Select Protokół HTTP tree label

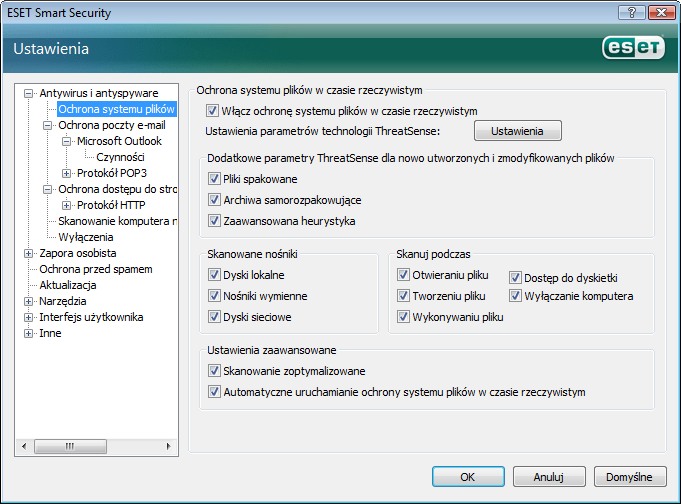click(x=111, y=205)
